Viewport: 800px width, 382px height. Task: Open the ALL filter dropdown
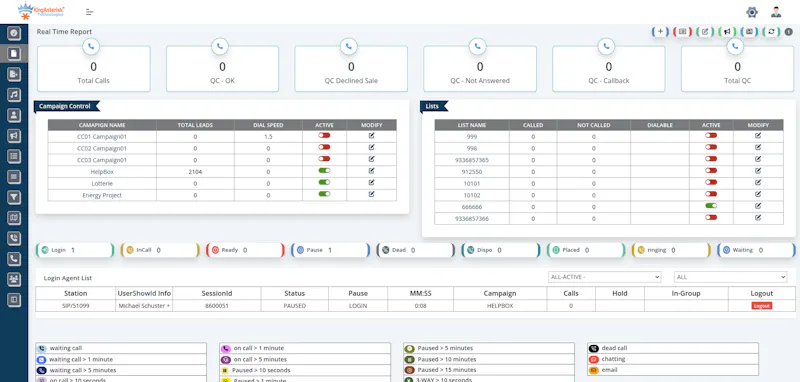coord(731,277)
